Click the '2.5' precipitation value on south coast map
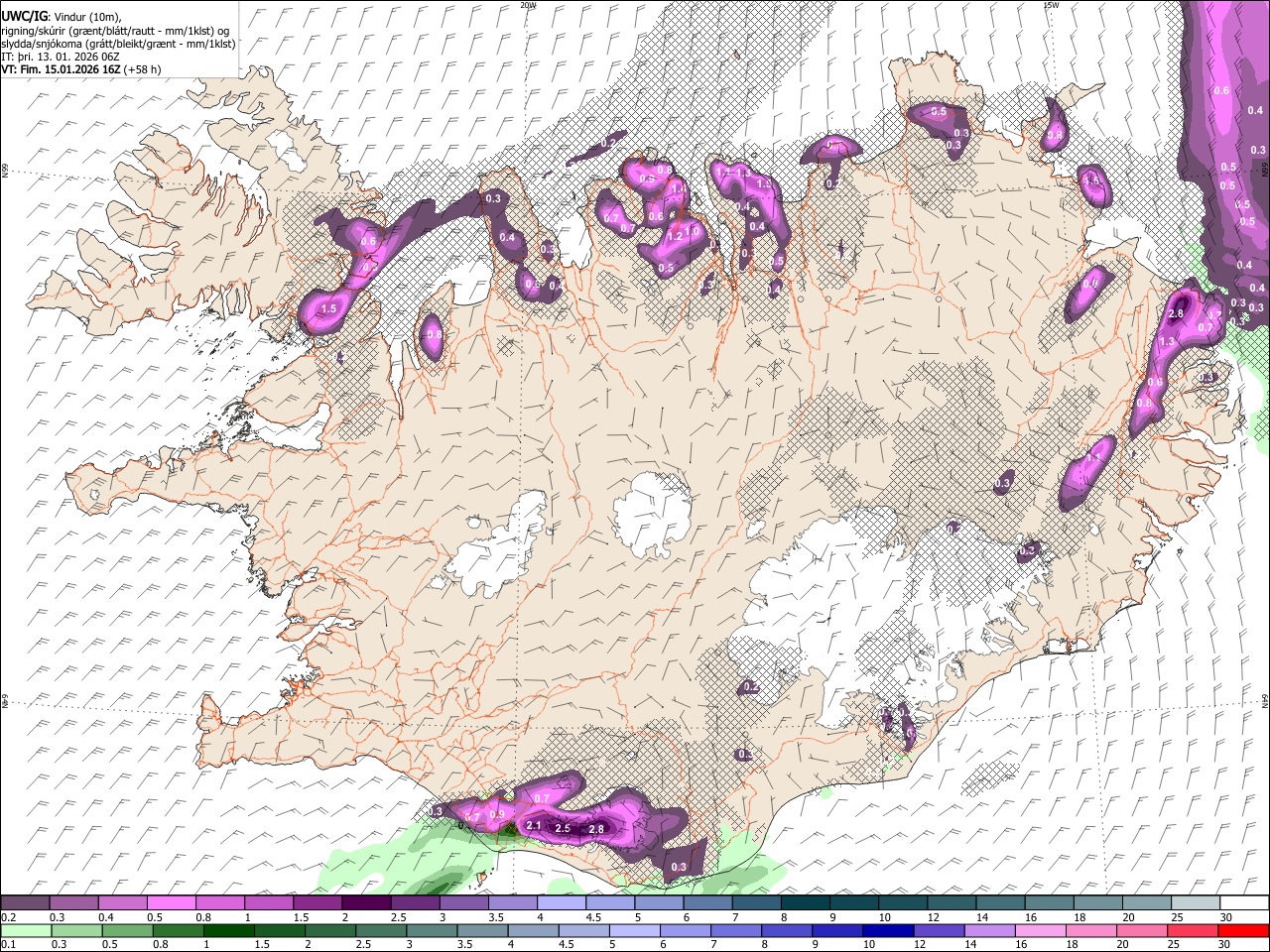The width and height of the screenshot is (1270, 952). (563, 828)
